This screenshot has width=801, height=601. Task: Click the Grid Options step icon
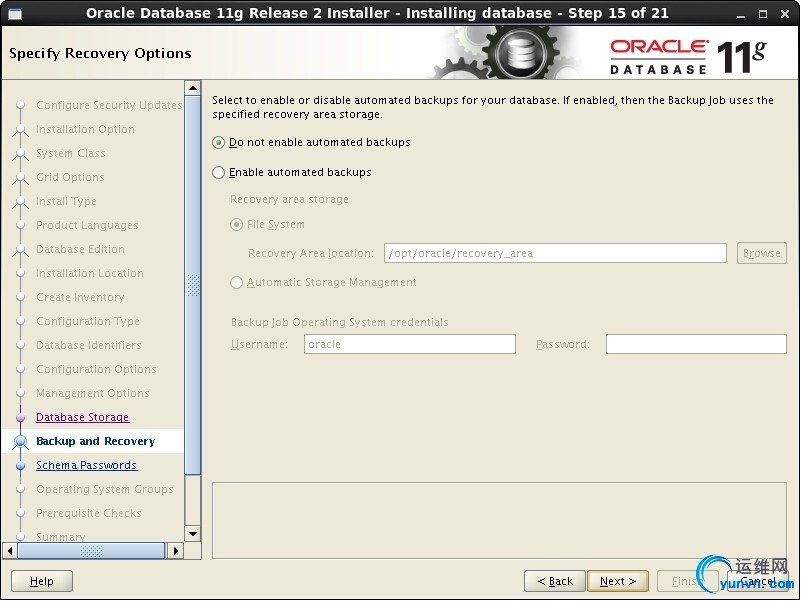click(20, 178)
